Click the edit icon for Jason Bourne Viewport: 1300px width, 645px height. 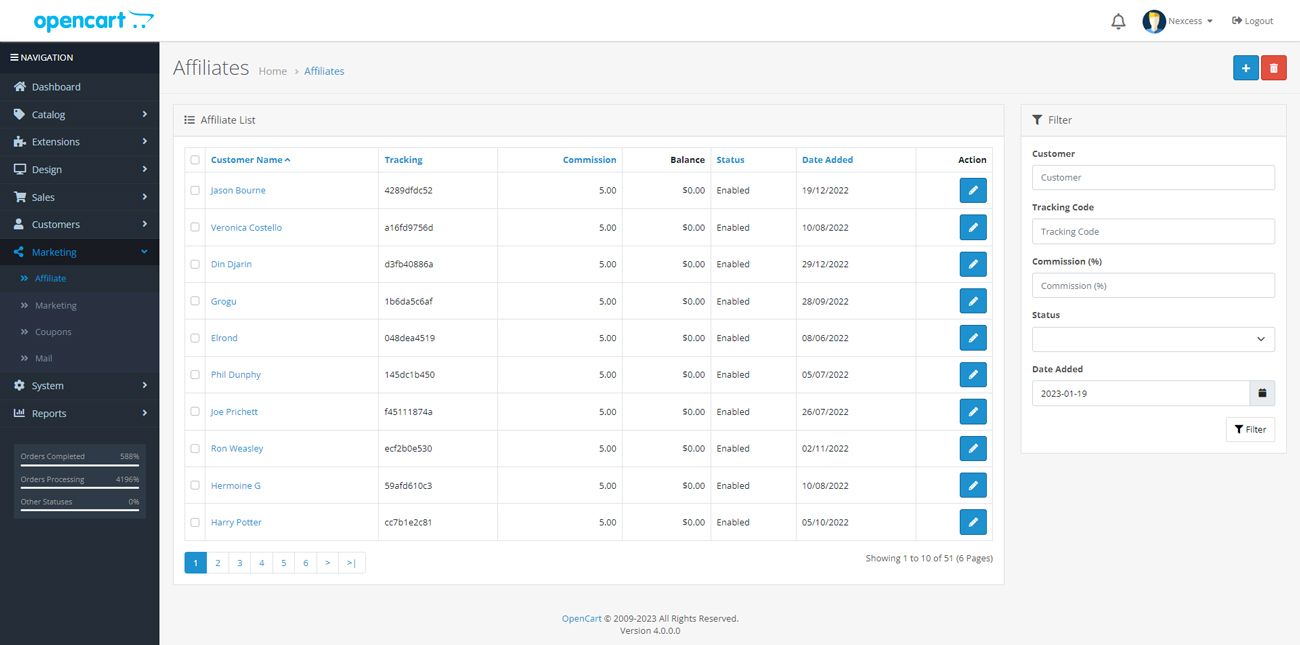point(972,190)
